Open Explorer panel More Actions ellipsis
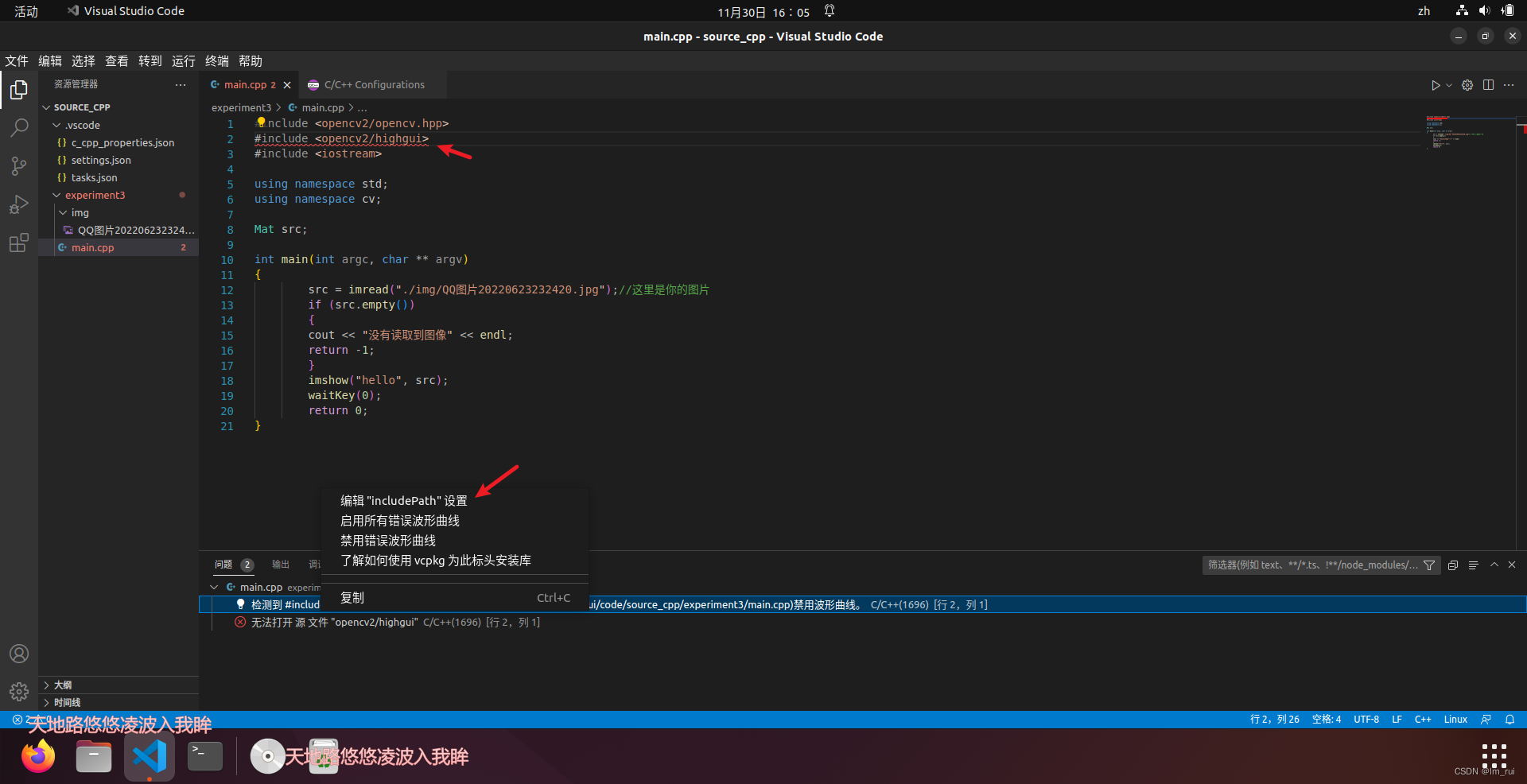The height and width of the screenshot is (784, 1527). click(x=181, y=84)
